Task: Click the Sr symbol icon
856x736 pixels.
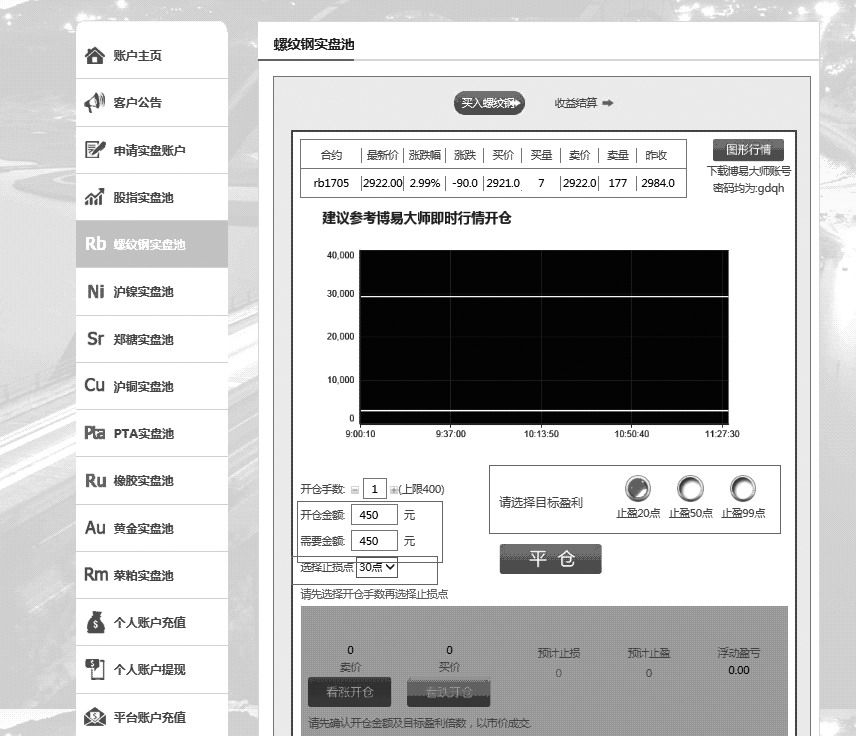Action: (95, 339)
